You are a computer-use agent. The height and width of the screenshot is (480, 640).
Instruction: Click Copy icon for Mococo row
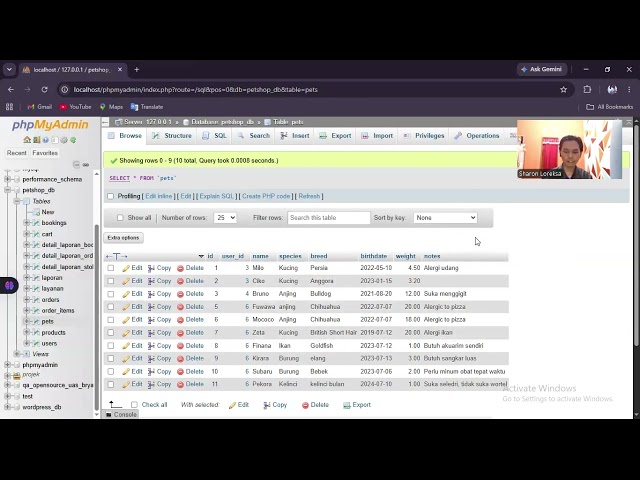click(x=151, y=320)
